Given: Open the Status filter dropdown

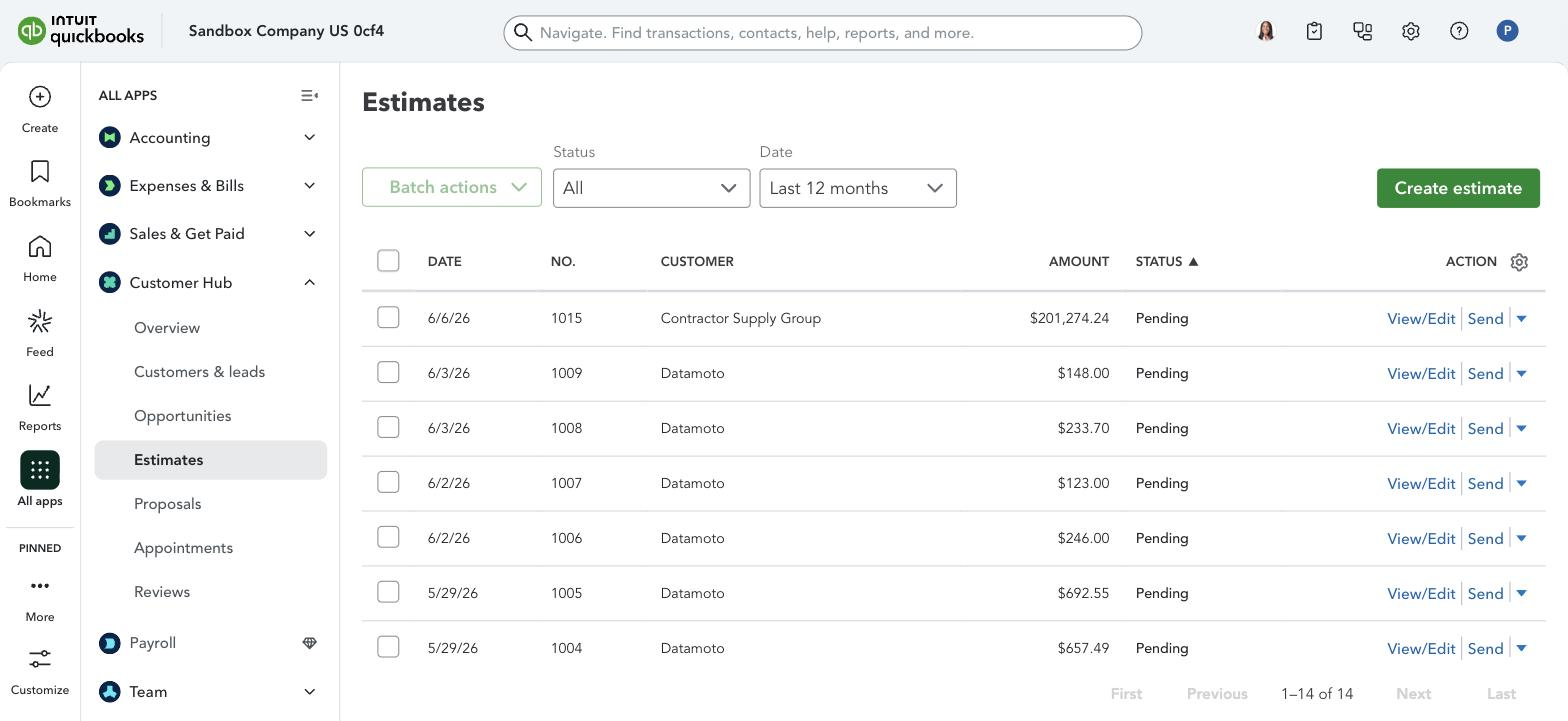Looking at the screenshot, I should [651, 188].
